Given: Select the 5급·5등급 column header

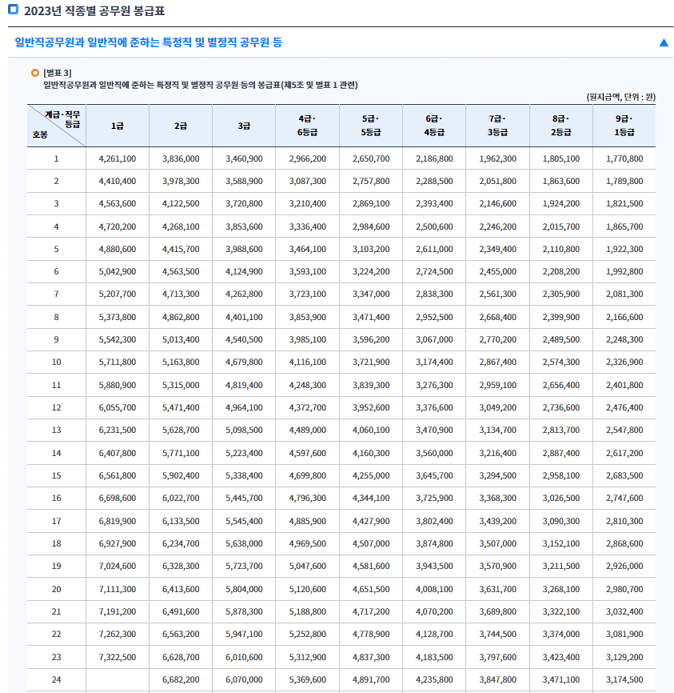Looking at the screenshot, I should click(x=371, y=126).
